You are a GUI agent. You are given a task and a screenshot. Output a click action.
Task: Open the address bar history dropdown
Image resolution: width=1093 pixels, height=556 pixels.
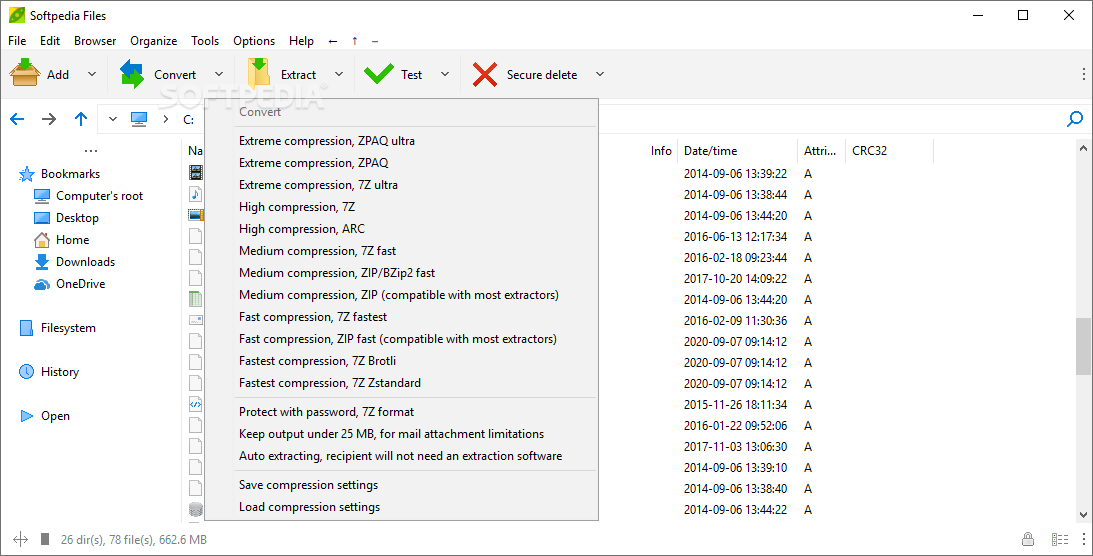[x=113, y=119]
